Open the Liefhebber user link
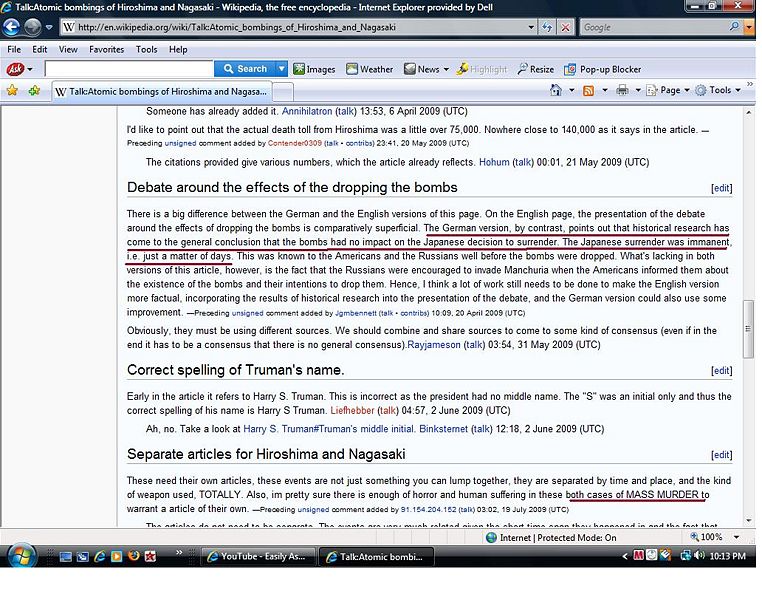Image resolution: width=762 pixels, height=600 pixels. click(x=352, y=411)
